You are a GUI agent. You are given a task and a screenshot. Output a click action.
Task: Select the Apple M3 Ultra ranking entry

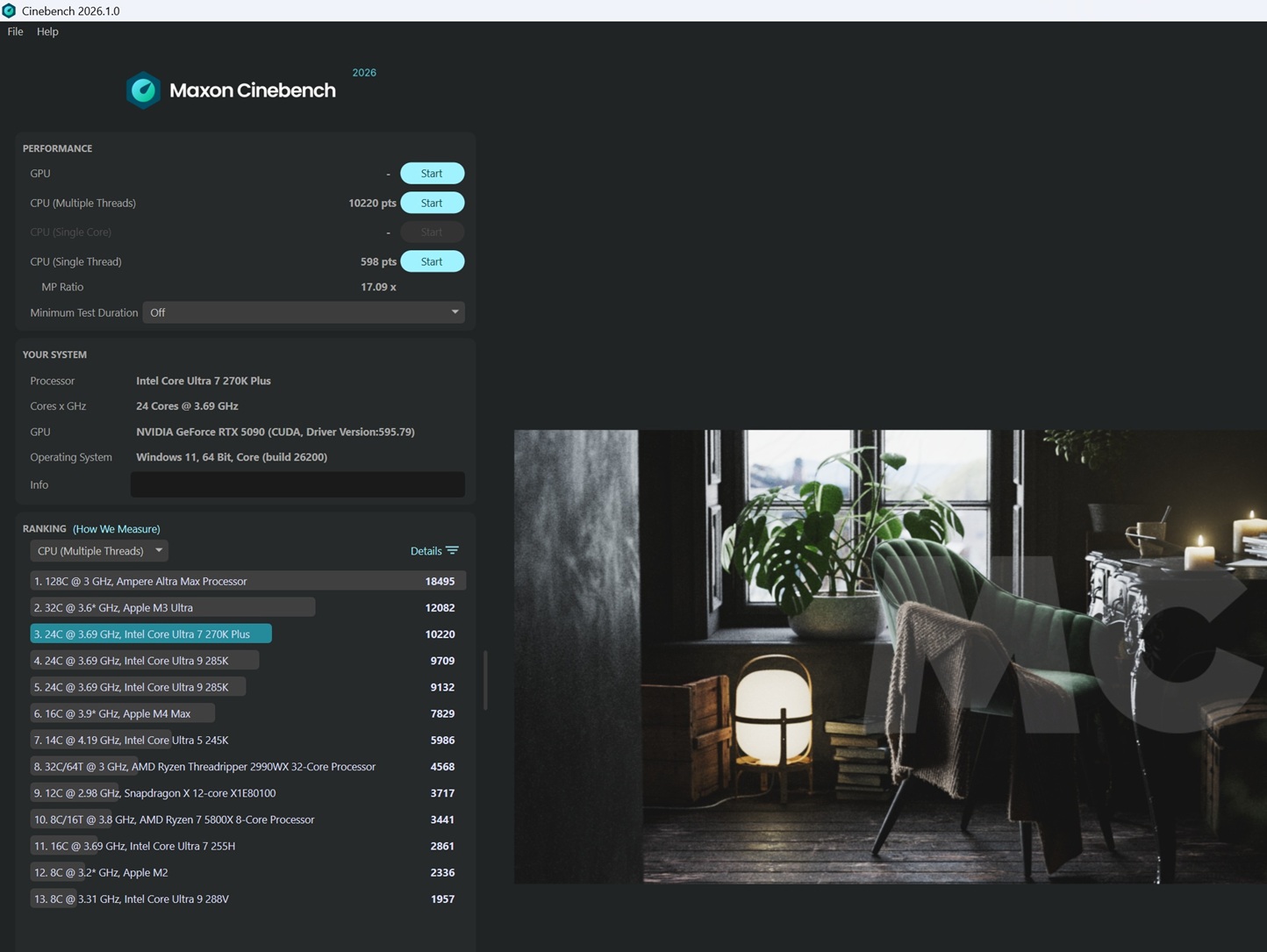pos(172,608)
